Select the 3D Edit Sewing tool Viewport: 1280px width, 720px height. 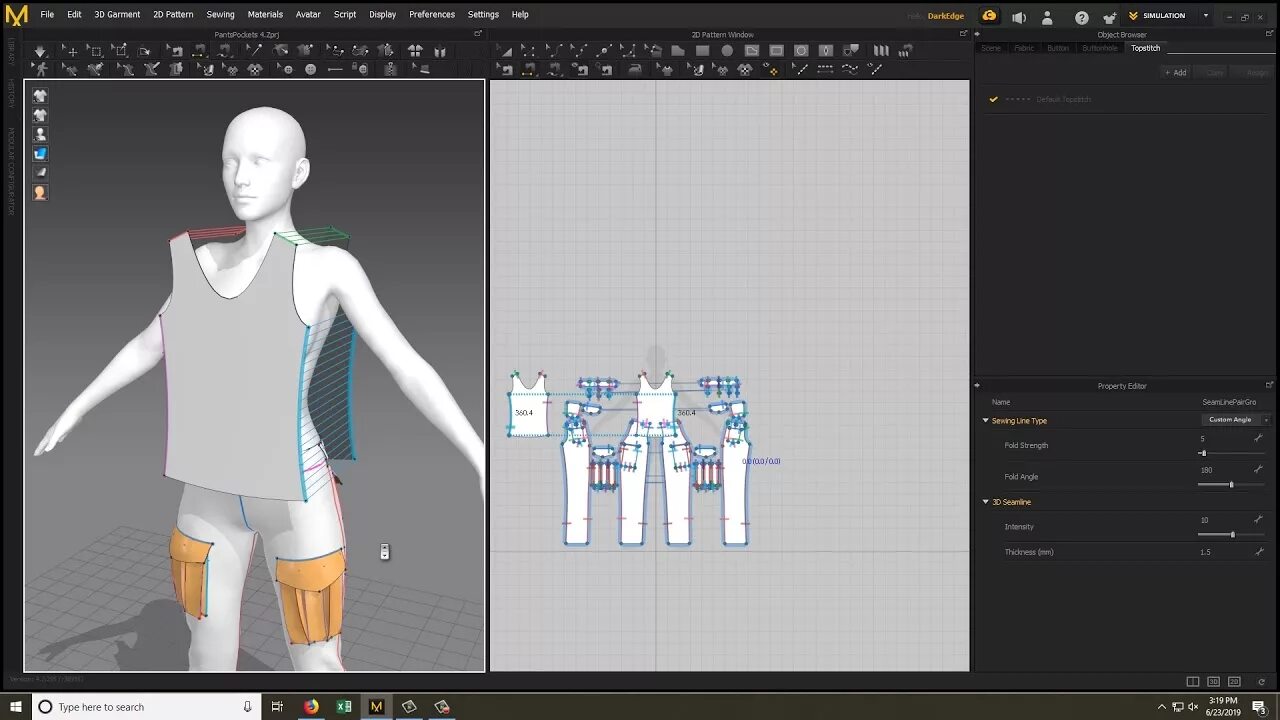[x=174, y=51]
